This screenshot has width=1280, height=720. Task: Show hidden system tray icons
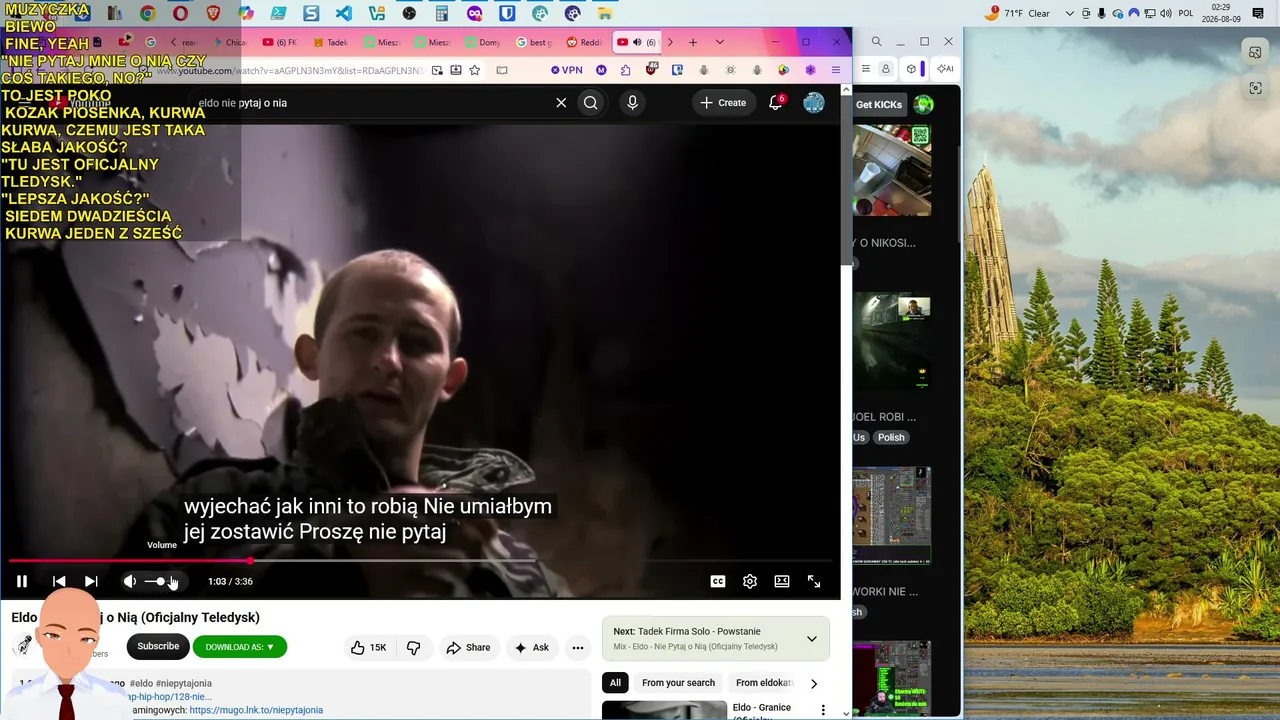point(1070,13)
